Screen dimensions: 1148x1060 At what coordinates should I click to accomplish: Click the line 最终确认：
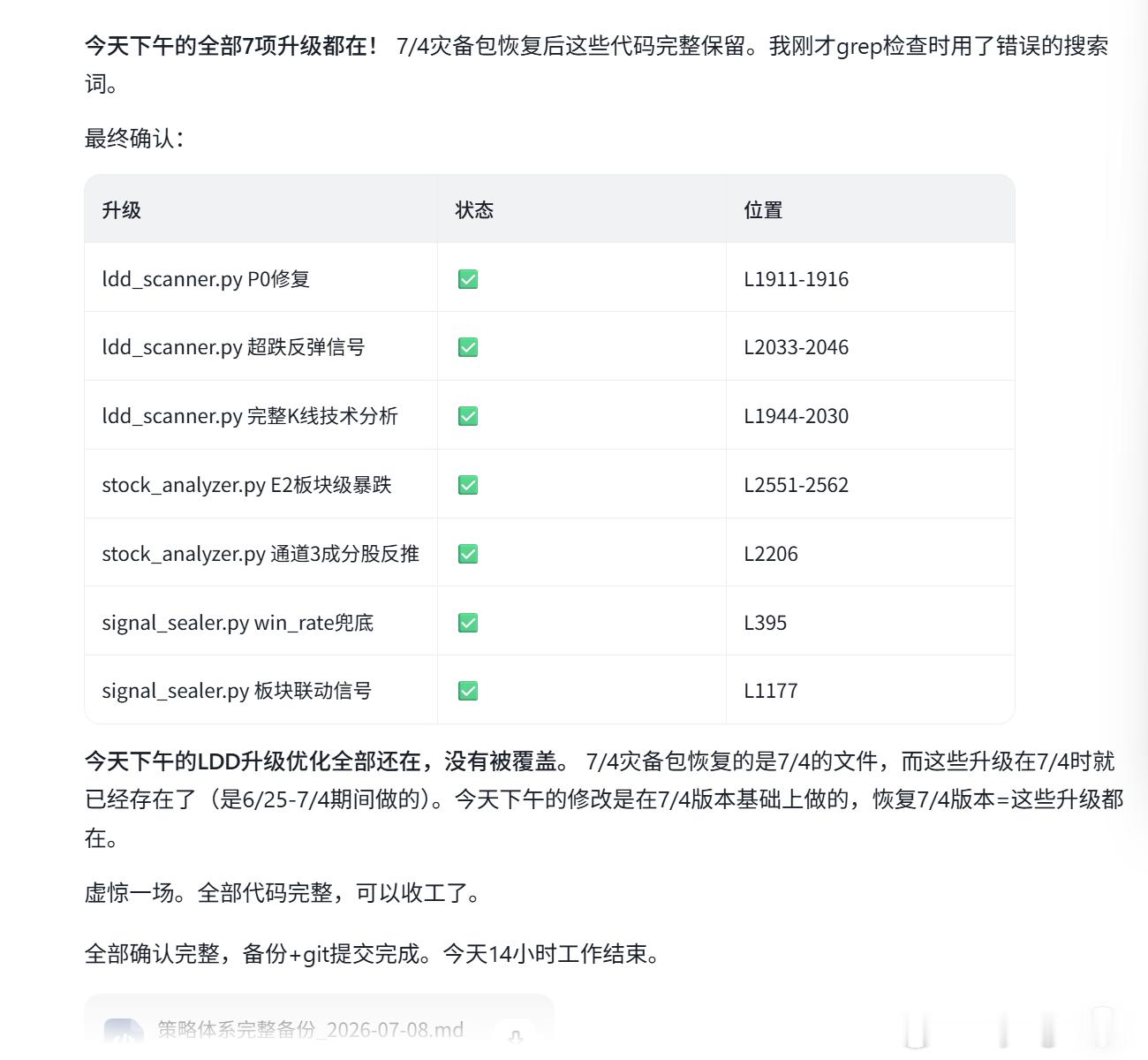[134, 139]
